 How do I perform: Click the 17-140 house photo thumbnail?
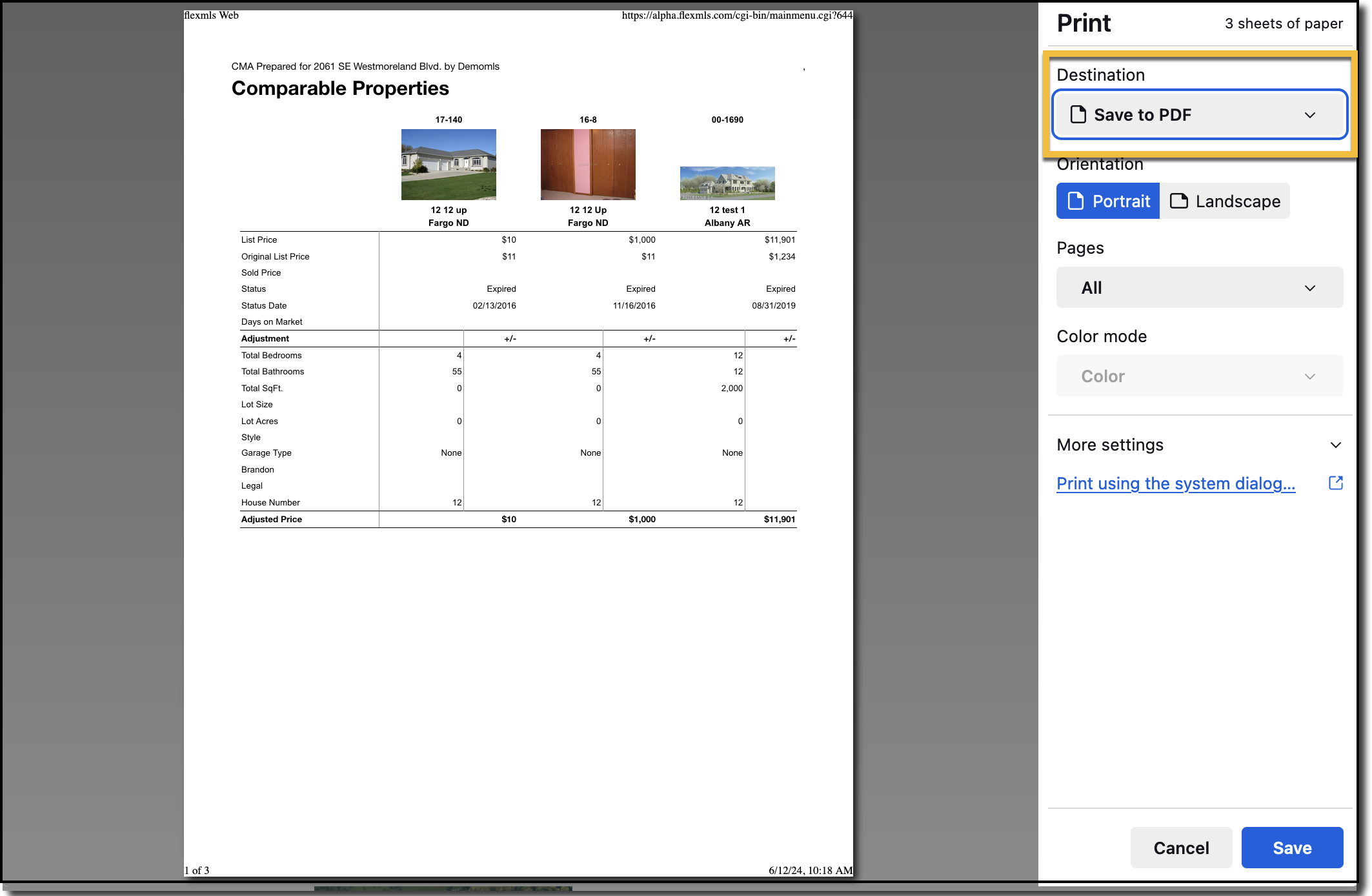coord(449,165)
